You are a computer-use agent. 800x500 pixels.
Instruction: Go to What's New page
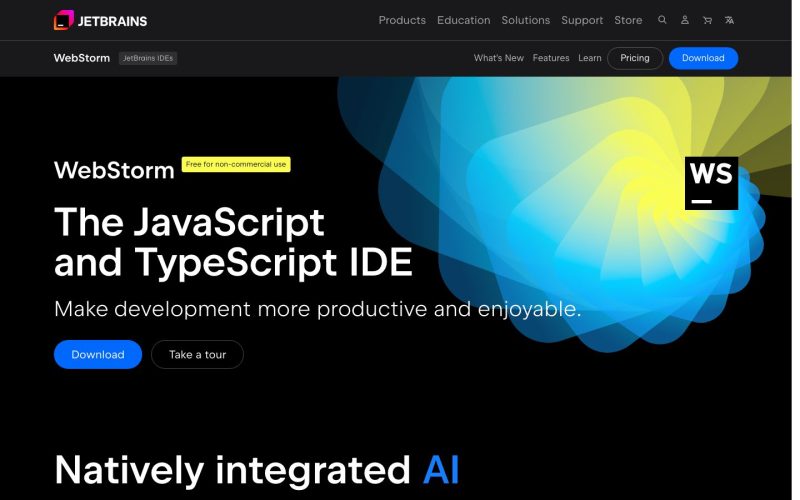click(x=498, y=58)
